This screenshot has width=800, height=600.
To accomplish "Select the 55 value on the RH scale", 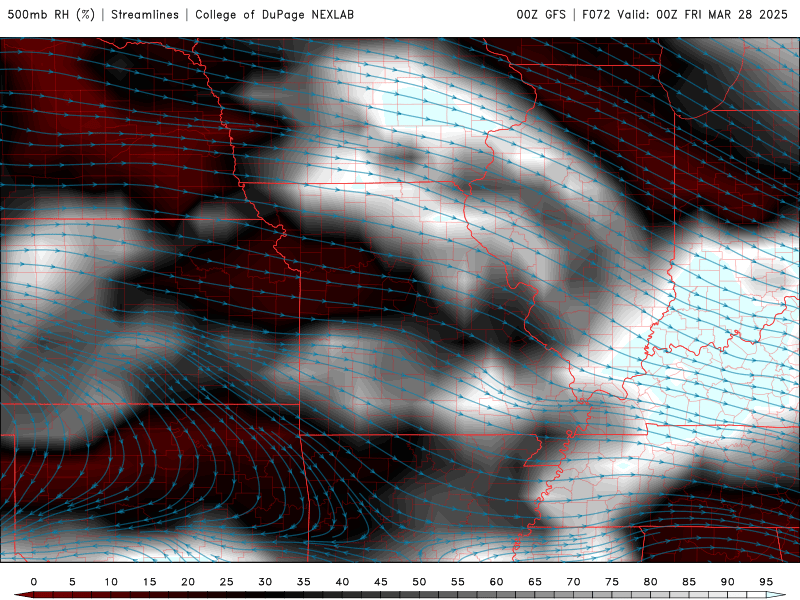I will (458, 582).
